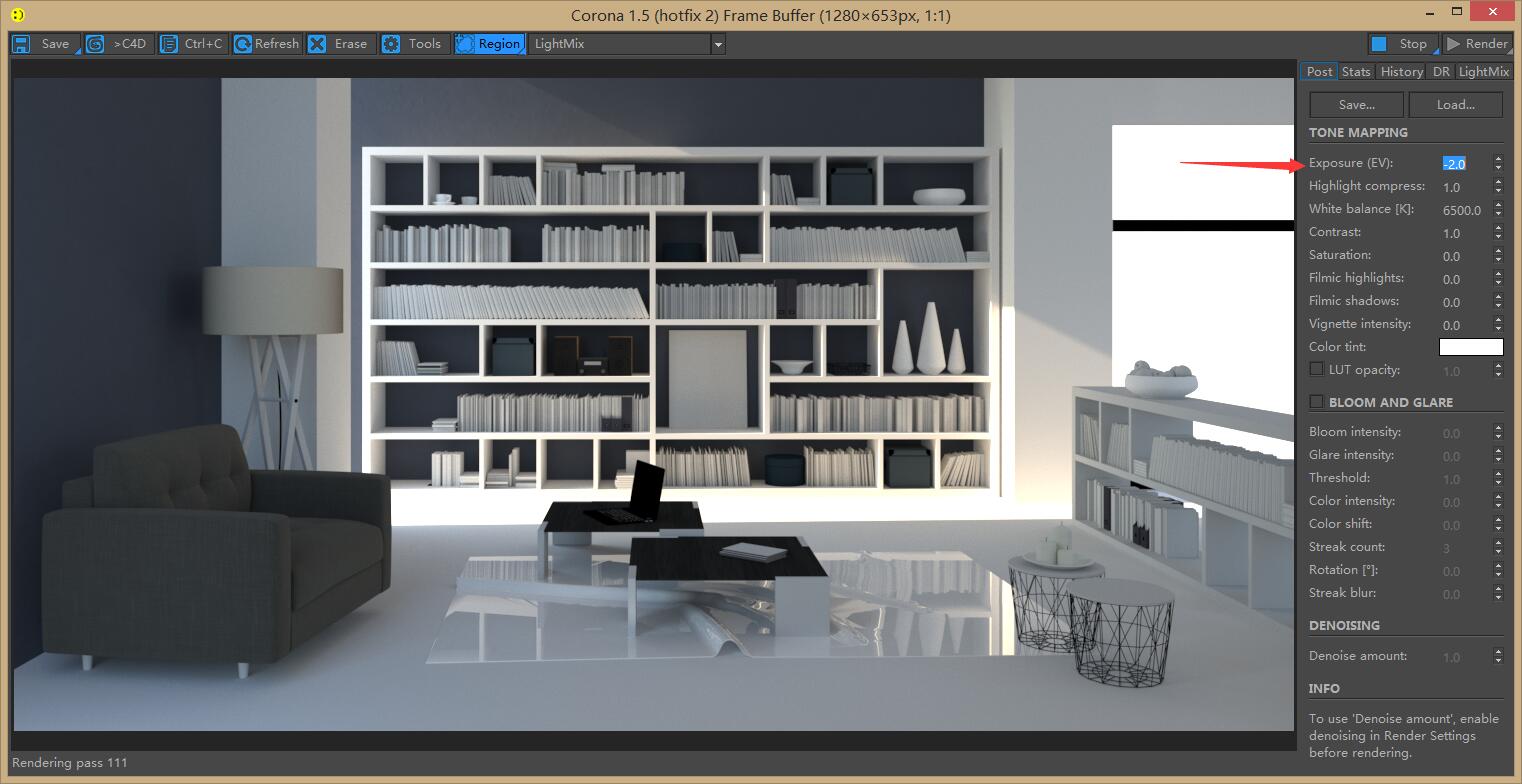Image resolution: width=1522 pixels, height=784 pixels.
Task: Click the TONE MAPPING section header
Action: point(1358,132)
